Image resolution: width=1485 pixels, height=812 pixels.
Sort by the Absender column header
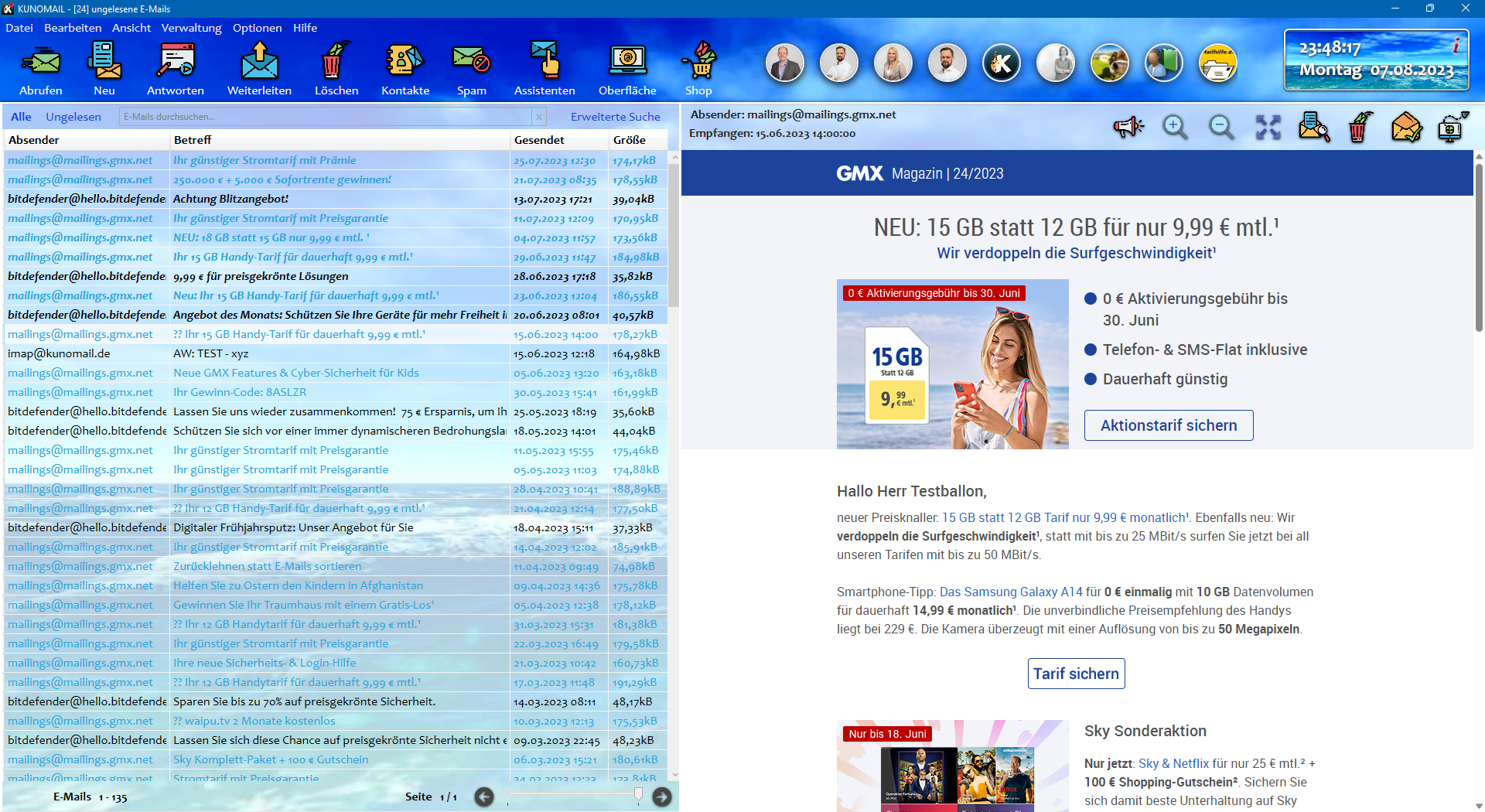pos(86,140)
